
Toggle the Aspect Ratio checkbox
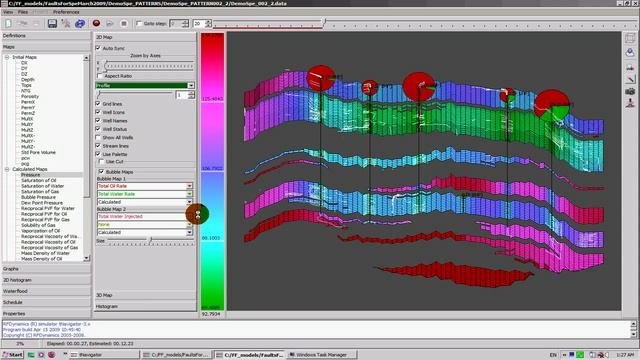click(99, 76)
